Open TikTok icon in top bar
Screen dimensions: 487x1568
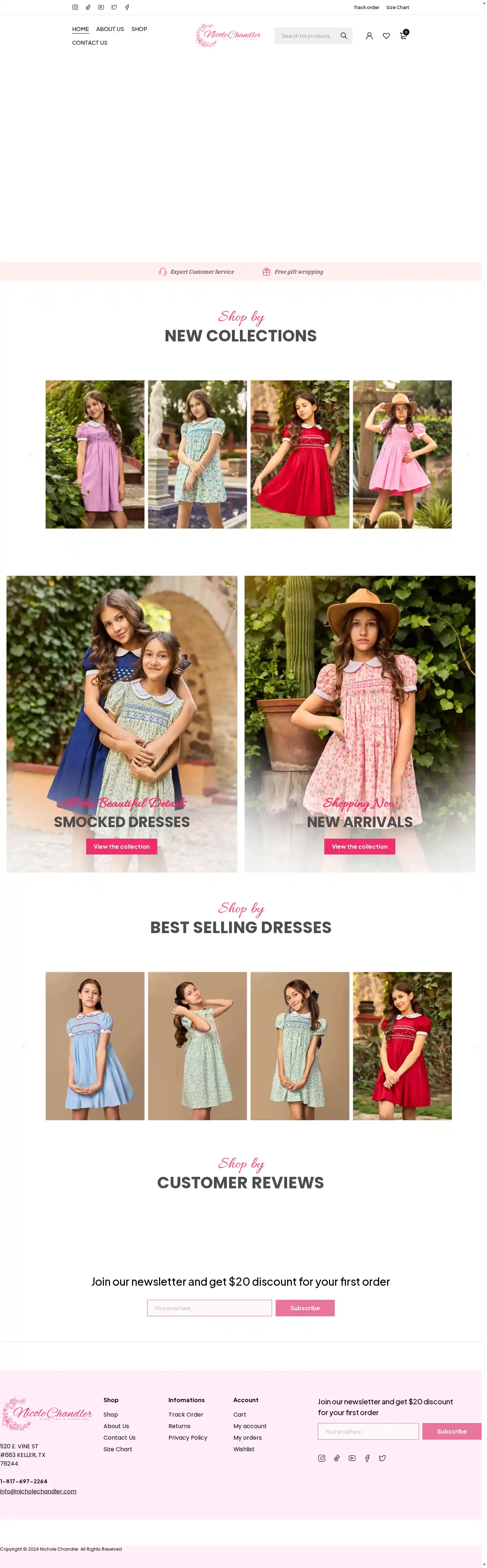pyautogui.click(x=88, y=7)
